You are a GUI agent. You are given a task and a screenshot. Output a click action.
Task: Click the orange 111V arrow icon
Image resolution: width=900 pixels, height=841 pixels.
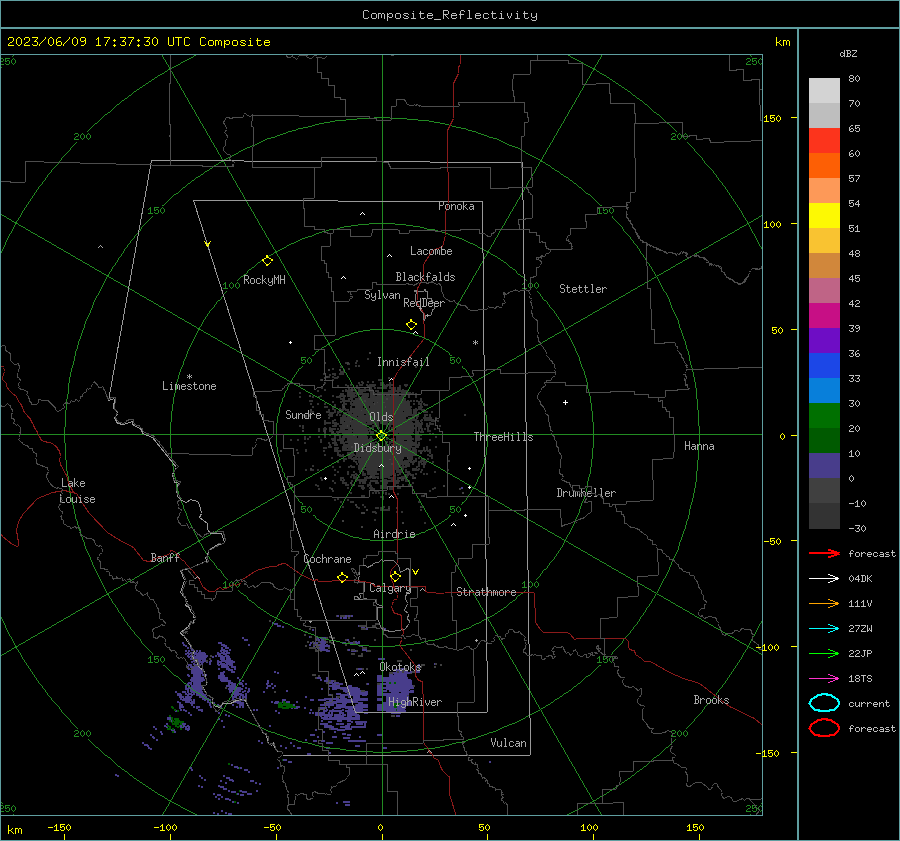(824, 603)
